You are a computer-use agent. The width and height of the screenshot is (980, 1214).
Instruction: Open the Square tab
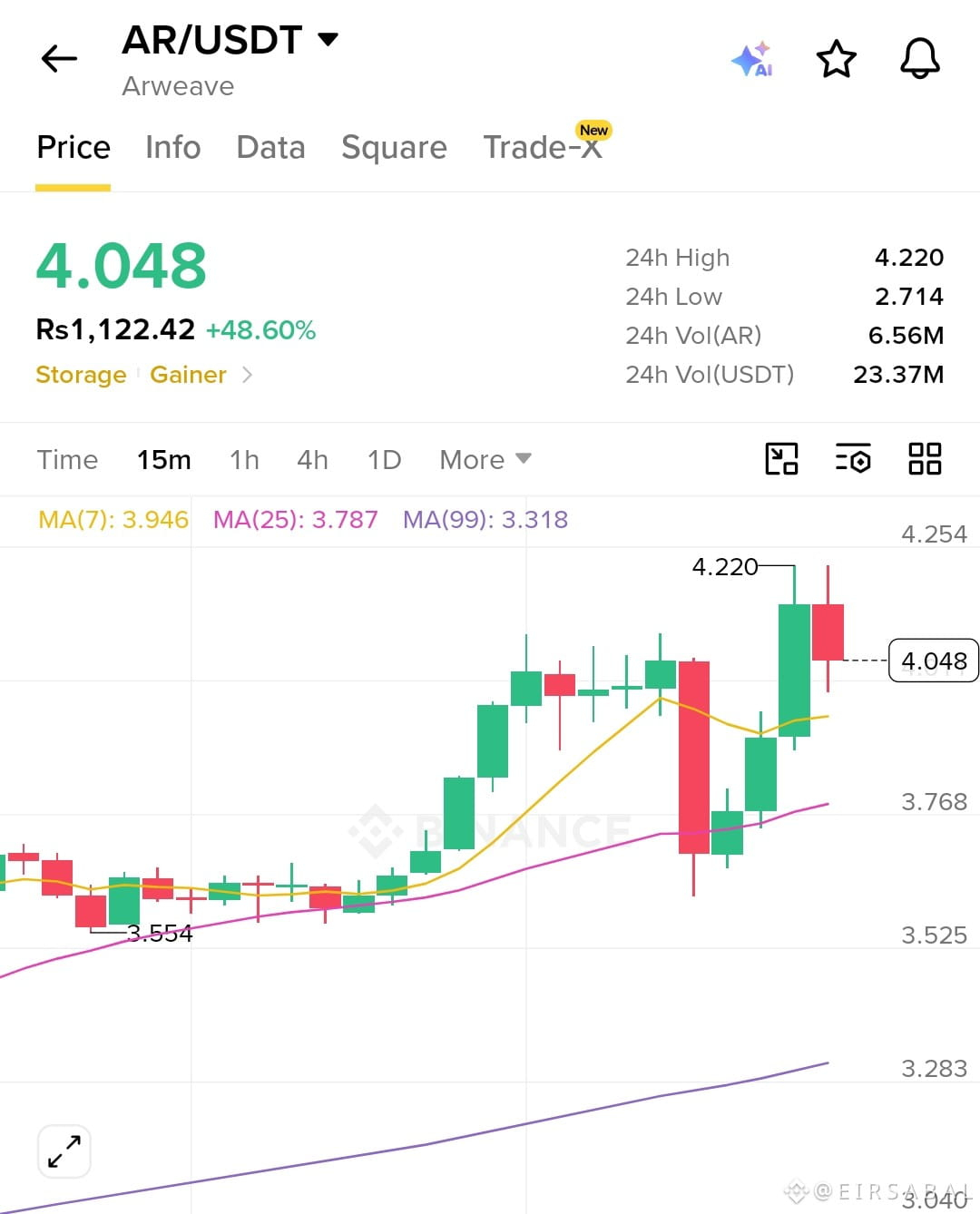(x=394, y=147)
